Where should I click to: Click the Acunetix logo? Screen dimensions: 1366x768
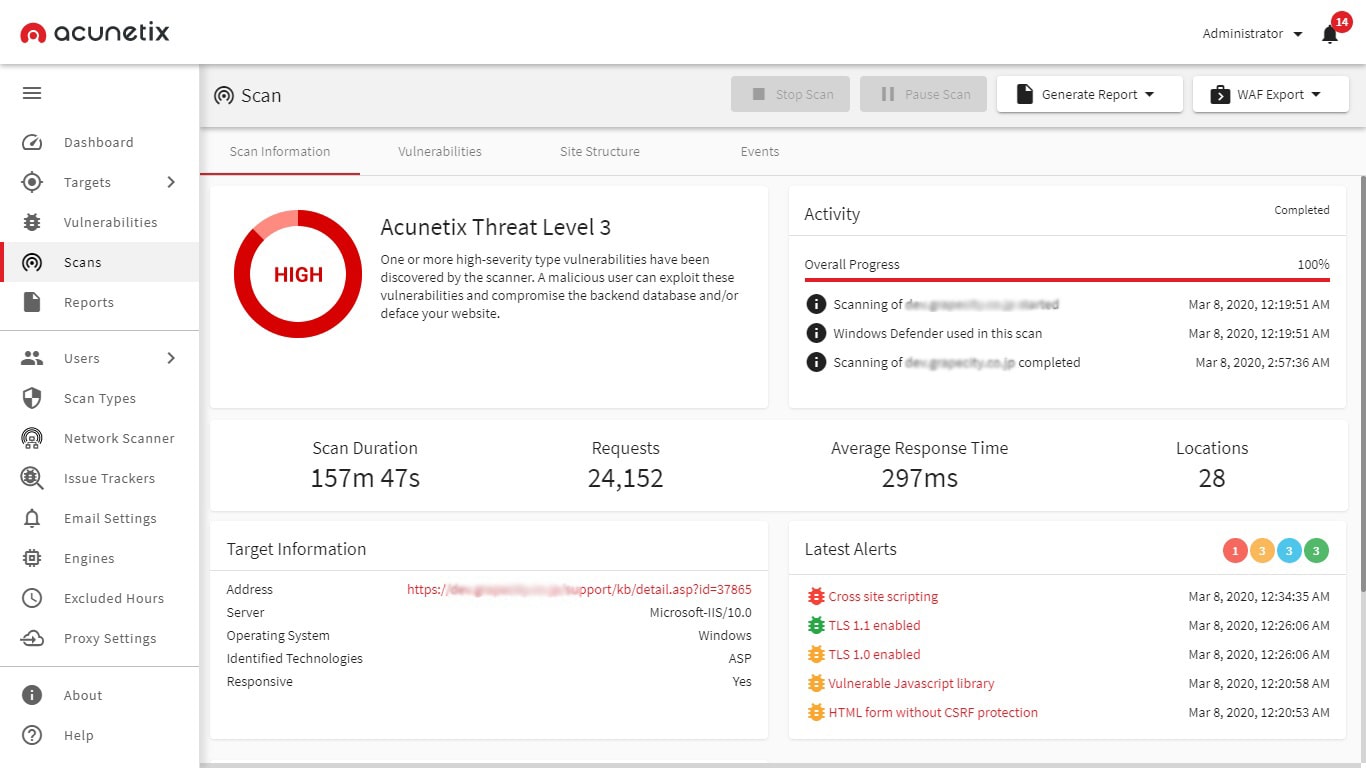95,33
